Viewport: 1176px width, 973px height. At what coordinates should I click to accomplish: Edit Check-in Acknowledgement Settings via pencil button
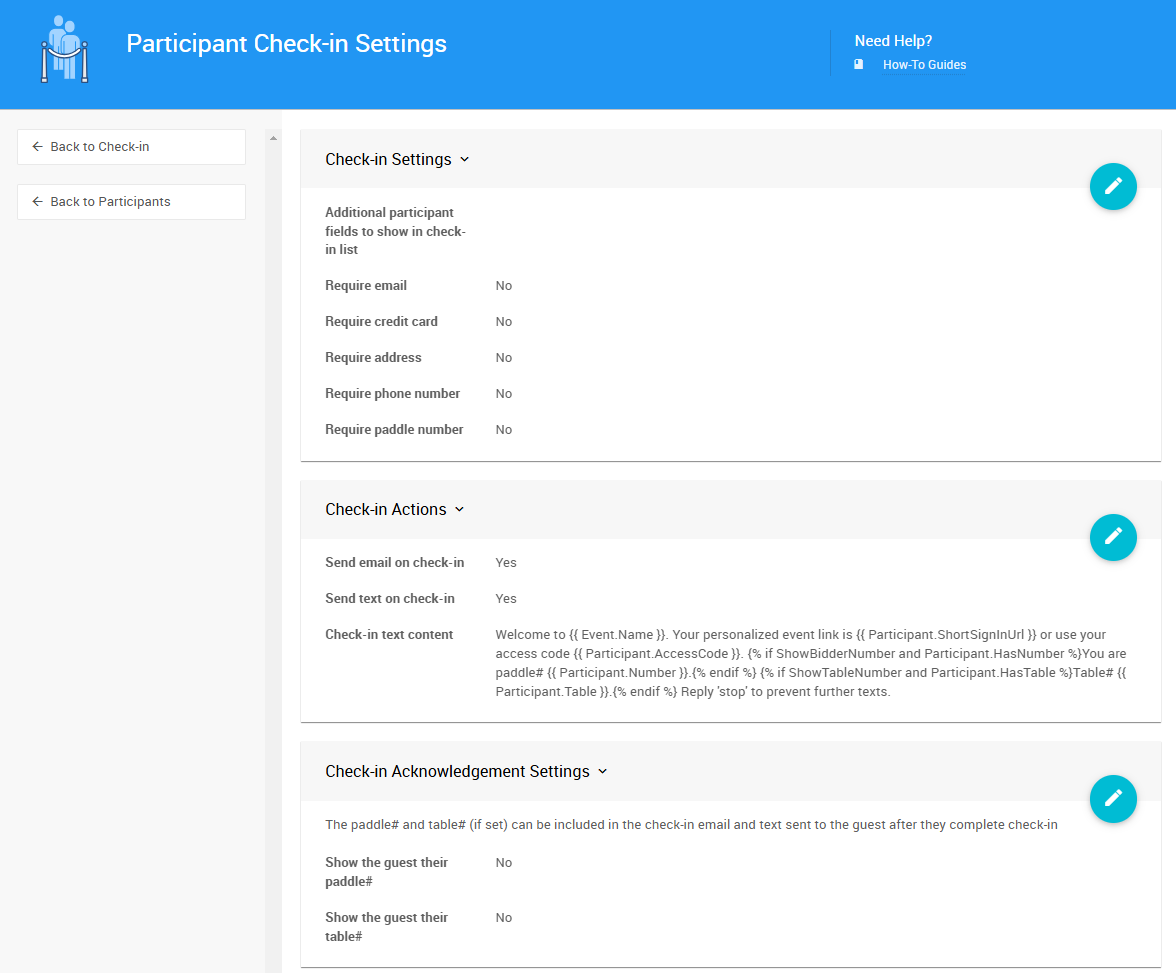click(1113, 798)
